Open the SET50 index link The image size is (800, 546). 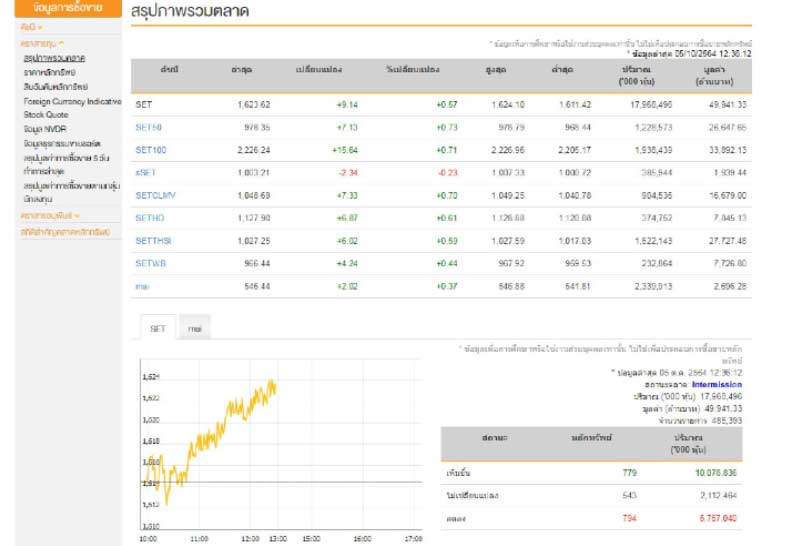(x=149, y=127)
